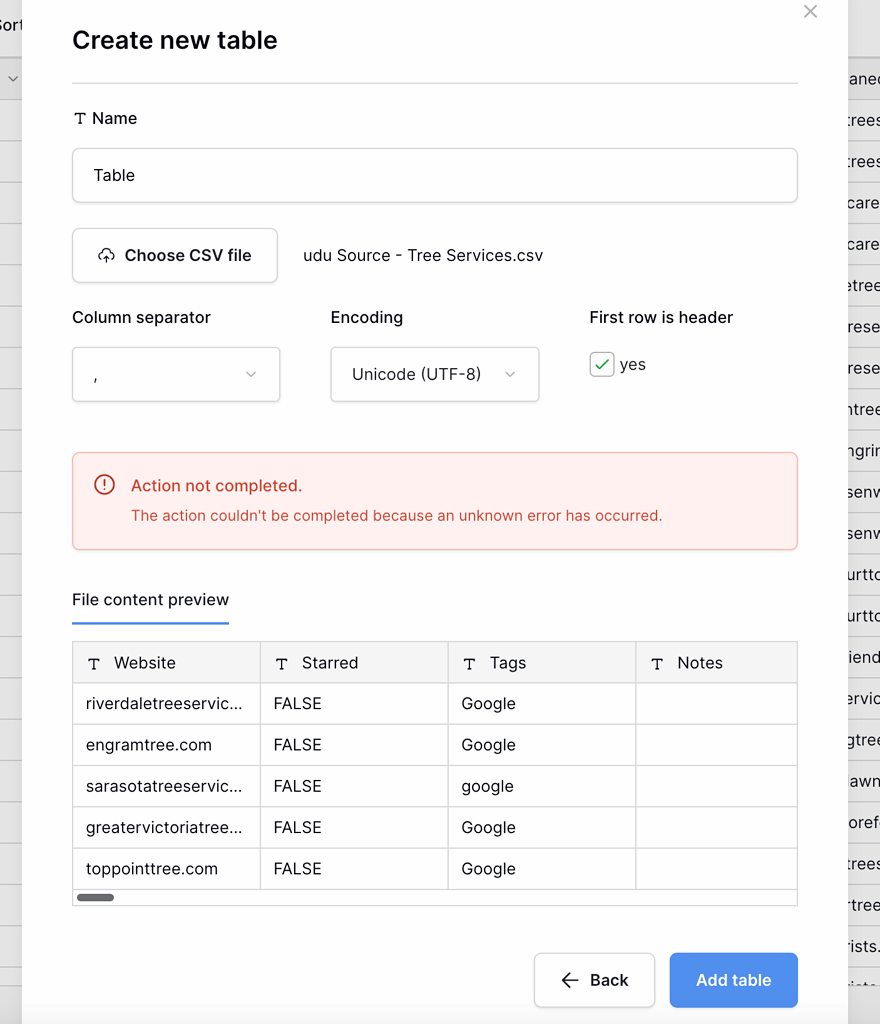Open the Encoding dropdown showing Unicode (UTF-8)
Image resolution: width=880 pixels, height=1024 pixels.
click(x=434, y=374)
